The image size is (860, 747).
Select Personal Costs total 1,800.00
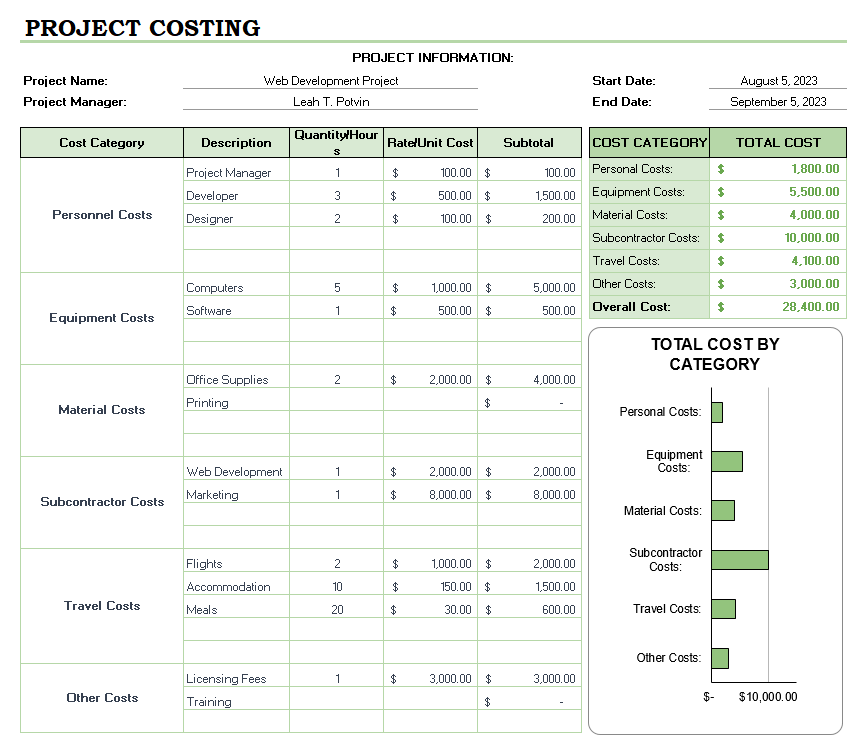tap(778, 169)
